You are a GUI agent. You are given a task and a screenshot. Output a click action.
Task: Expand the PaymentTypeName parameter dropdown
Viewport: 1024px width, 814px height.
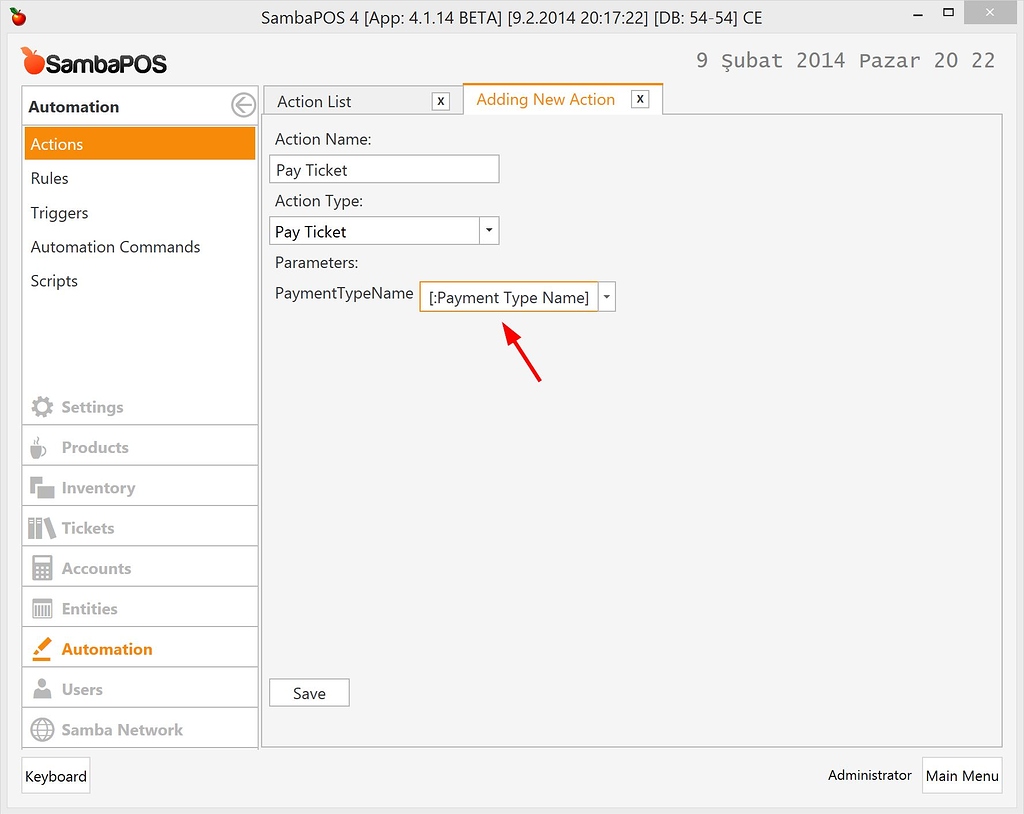tap(606, 296)
